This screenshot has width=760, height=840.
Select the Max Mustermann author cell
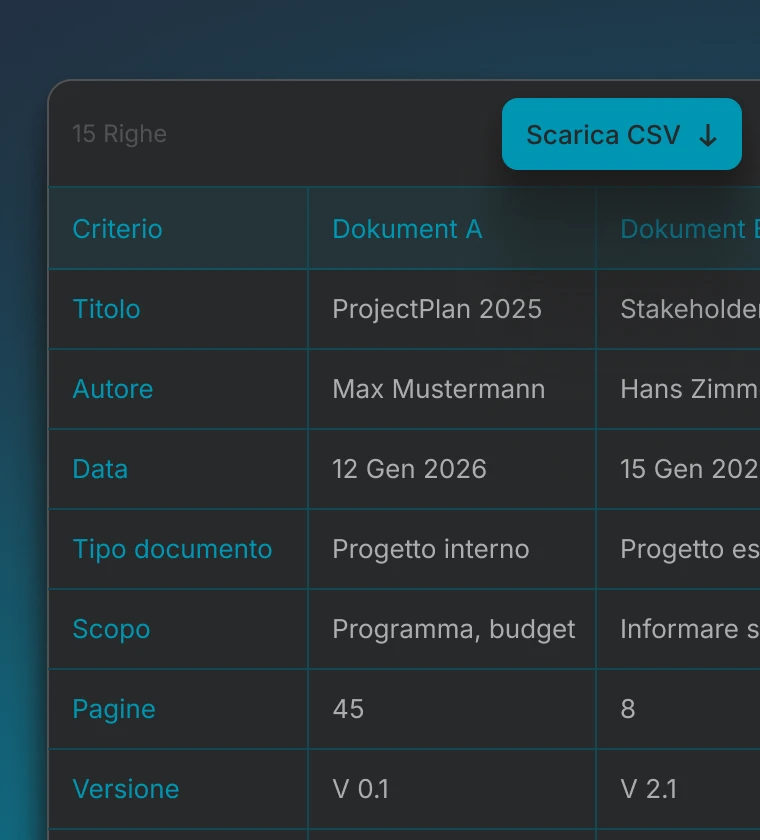[439, 389]
